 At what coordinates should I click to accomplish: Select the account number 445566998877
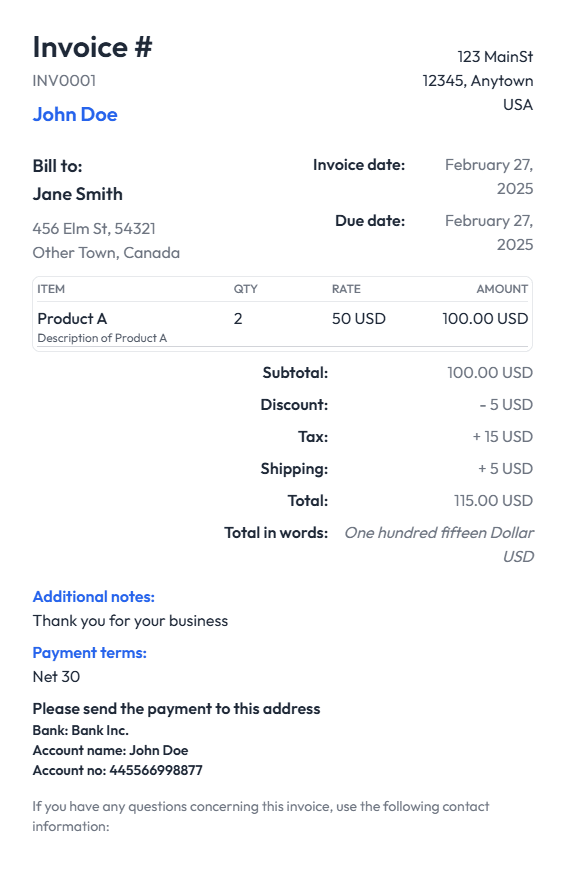point(156,770)
